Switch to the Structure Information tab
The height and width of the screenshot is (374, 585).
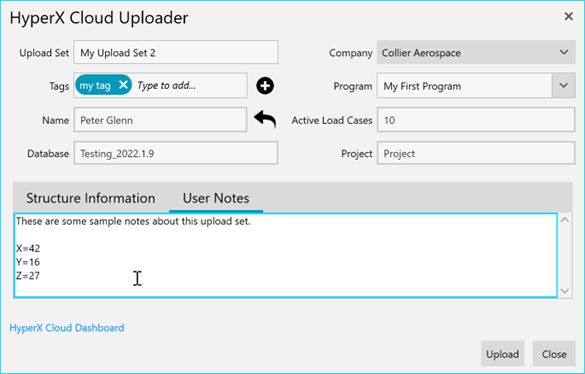pyautogui.click(x=91, y=198)
